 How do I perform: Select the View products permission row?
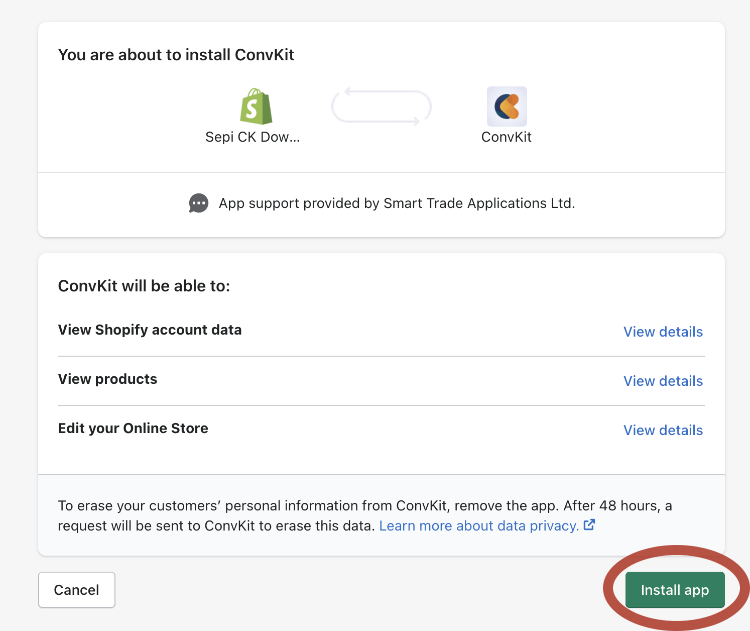[x=381, y=380]
